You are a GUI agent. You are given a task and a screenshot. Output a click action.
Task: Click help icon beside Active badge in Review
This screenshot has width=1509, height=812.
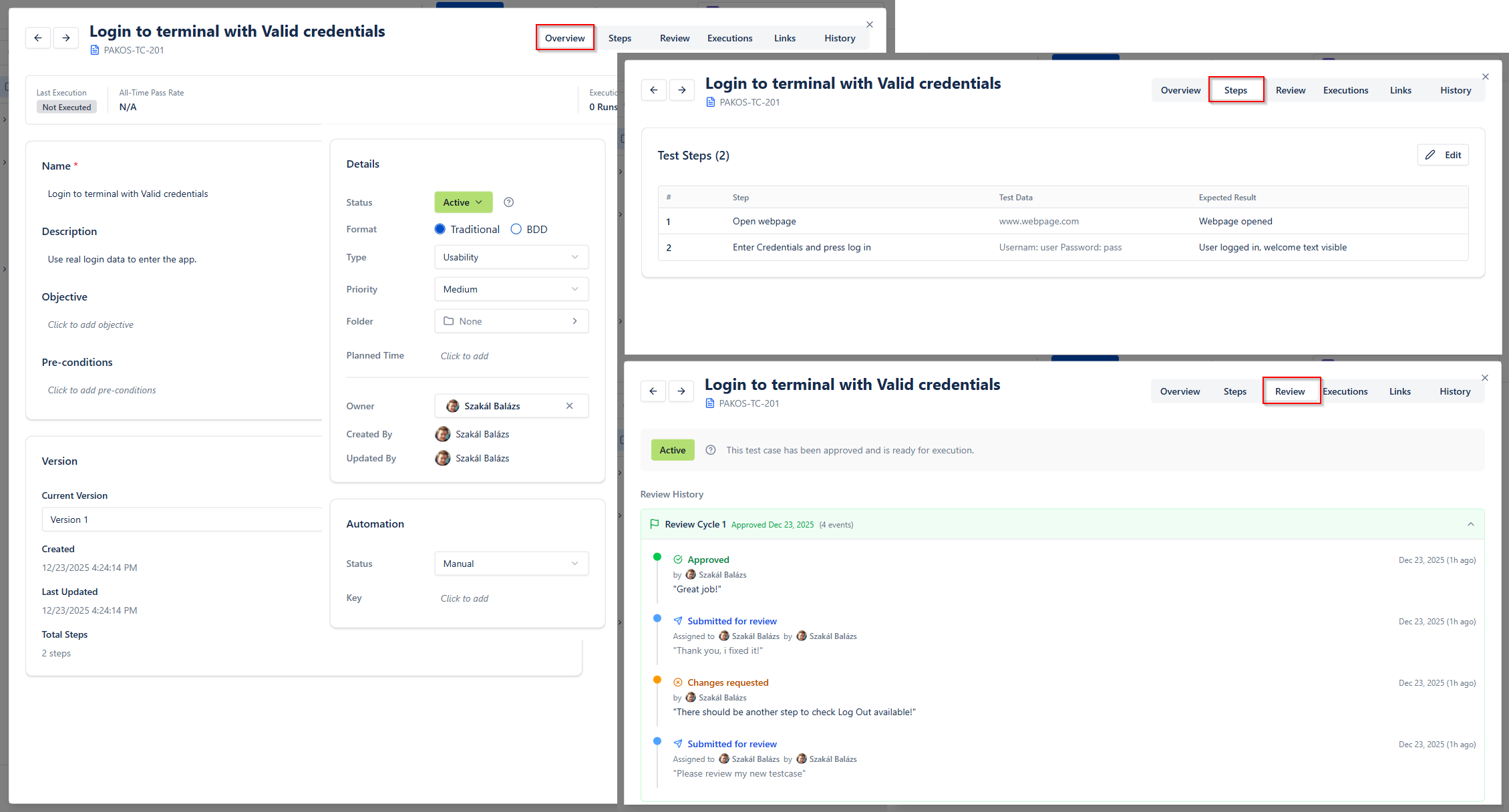coord(711,450)
